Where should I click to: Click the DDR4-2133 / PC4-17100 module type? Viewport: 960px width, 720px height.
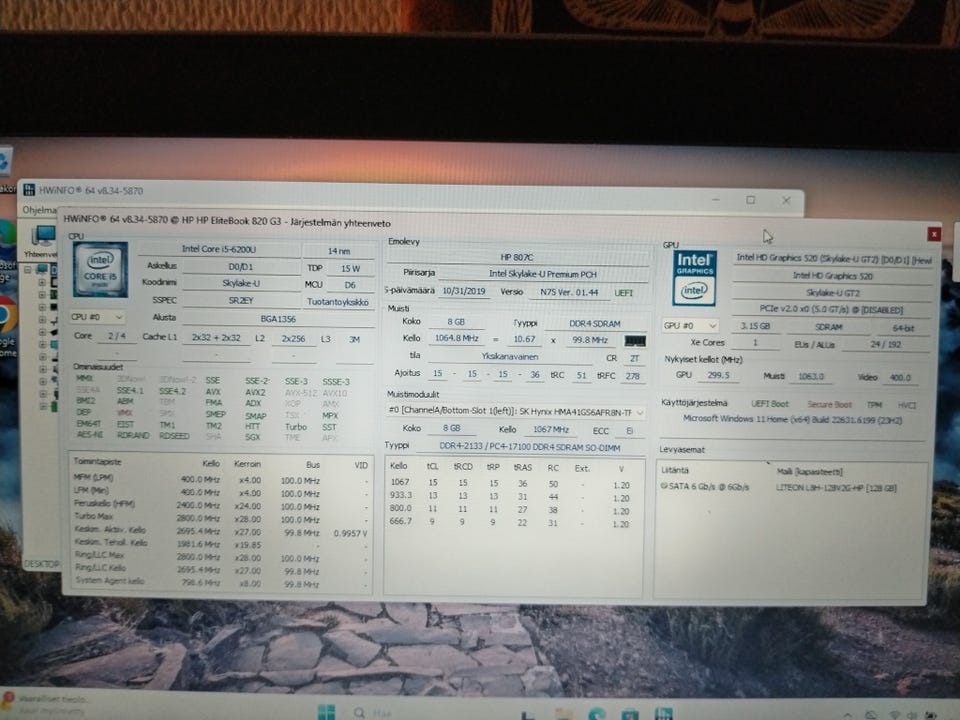[529, 448]
